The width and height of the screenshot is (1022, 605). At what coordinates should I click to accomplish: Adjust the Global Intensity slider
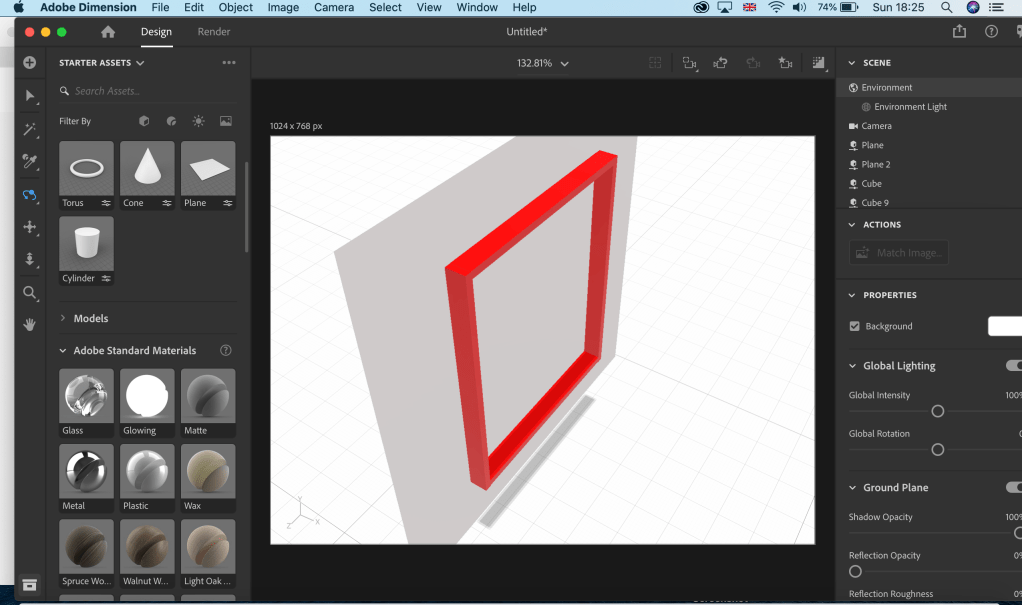click(937, 411)
